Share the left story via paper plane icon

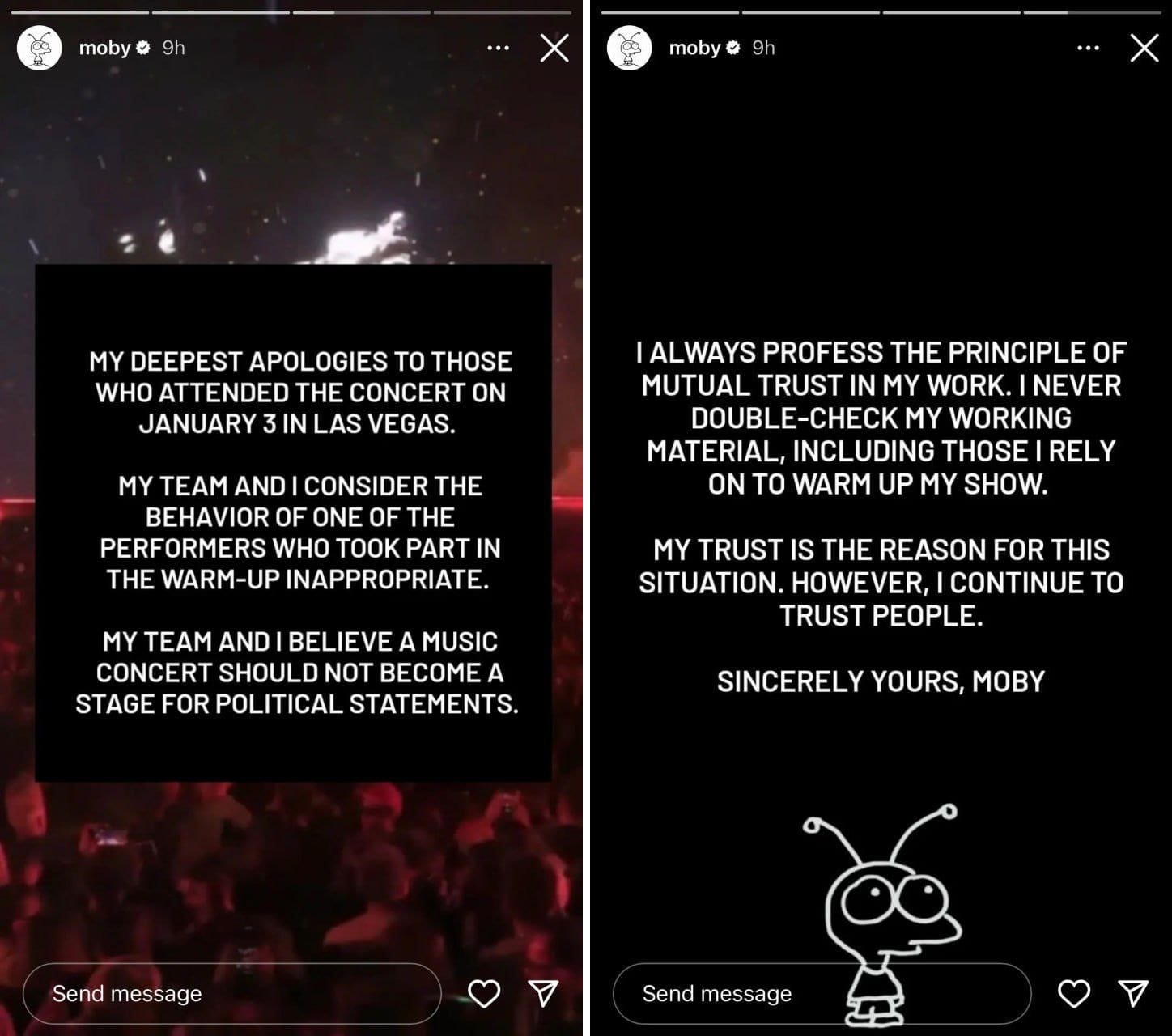543,993
